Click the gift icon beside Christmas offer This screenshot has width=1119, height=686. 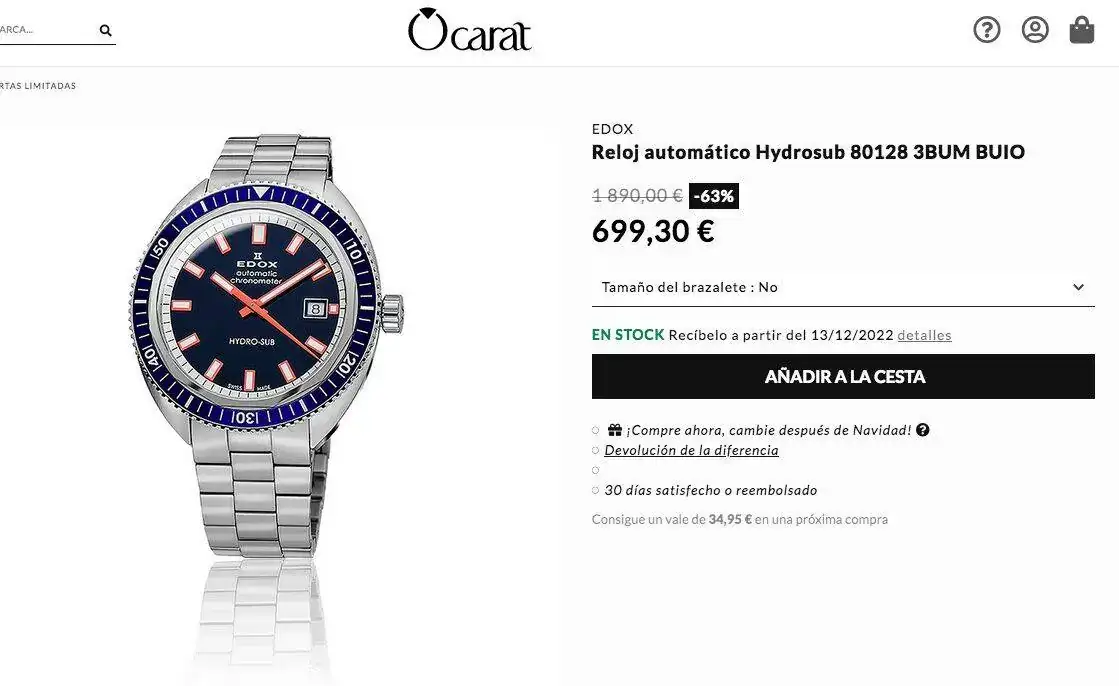click(x=614, y=430)
